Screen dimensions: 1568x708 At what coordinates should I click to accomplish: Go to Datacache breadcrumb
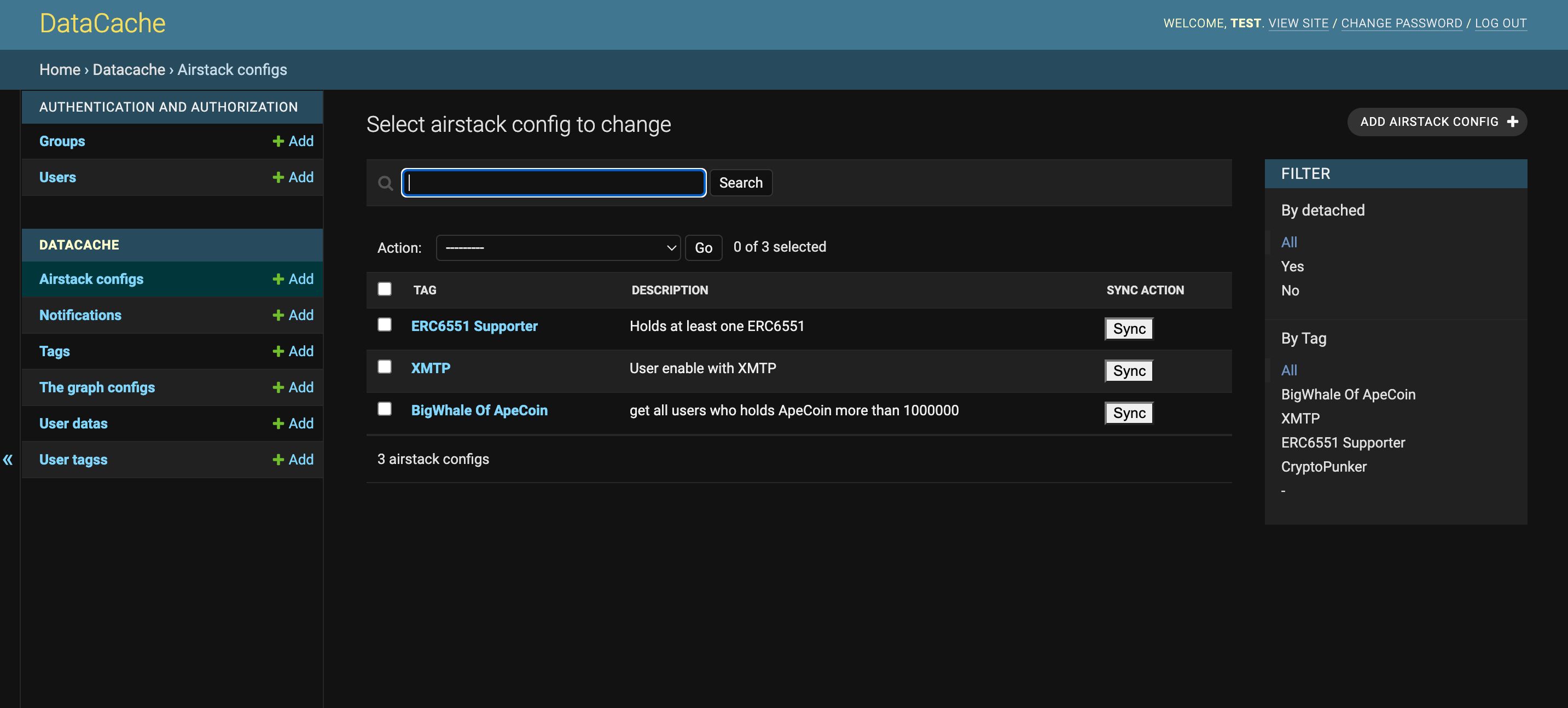pyautogui.click(x=129, y=69)
